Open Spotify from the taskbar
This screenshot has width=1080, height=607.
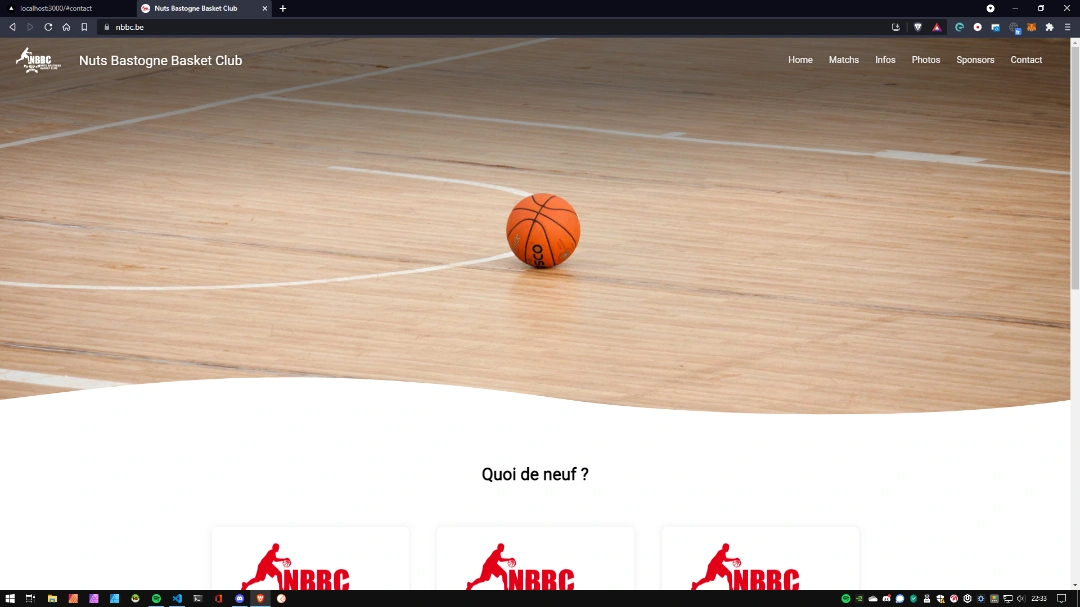tap(156, 599)
